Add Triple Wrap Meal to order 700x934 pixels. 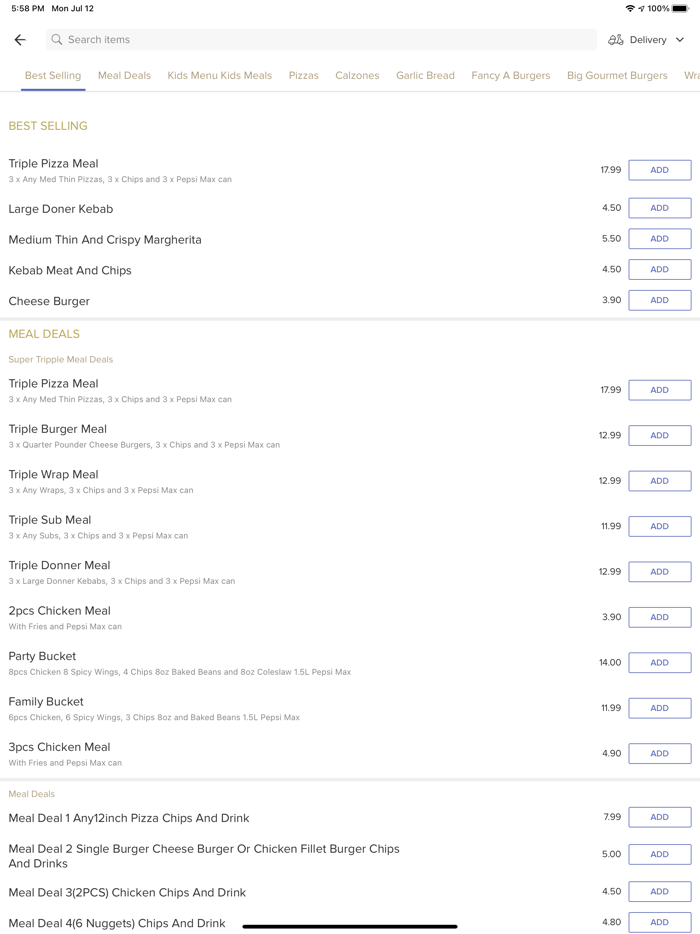[659, 481]
